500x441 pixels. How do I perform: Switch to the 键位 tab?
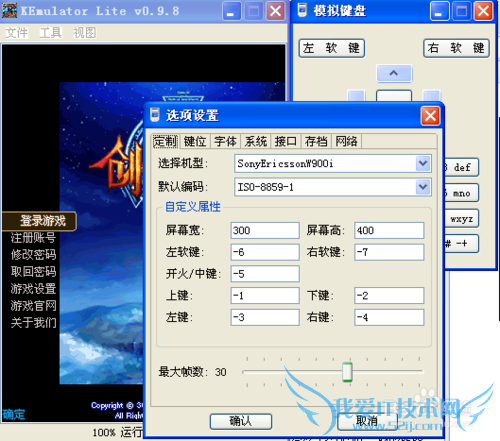(195, 141)
